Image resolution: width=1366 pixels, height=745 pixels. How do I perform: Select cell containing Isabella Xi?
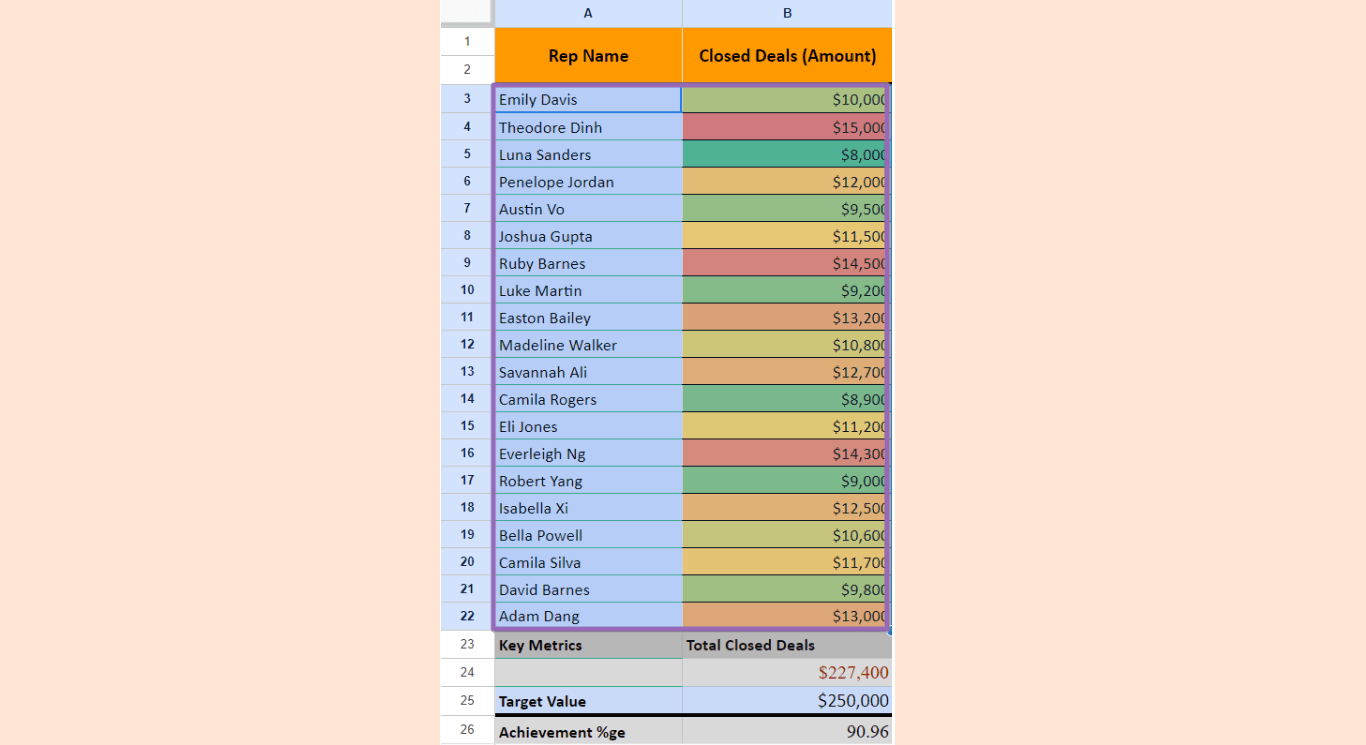(588, 508)
